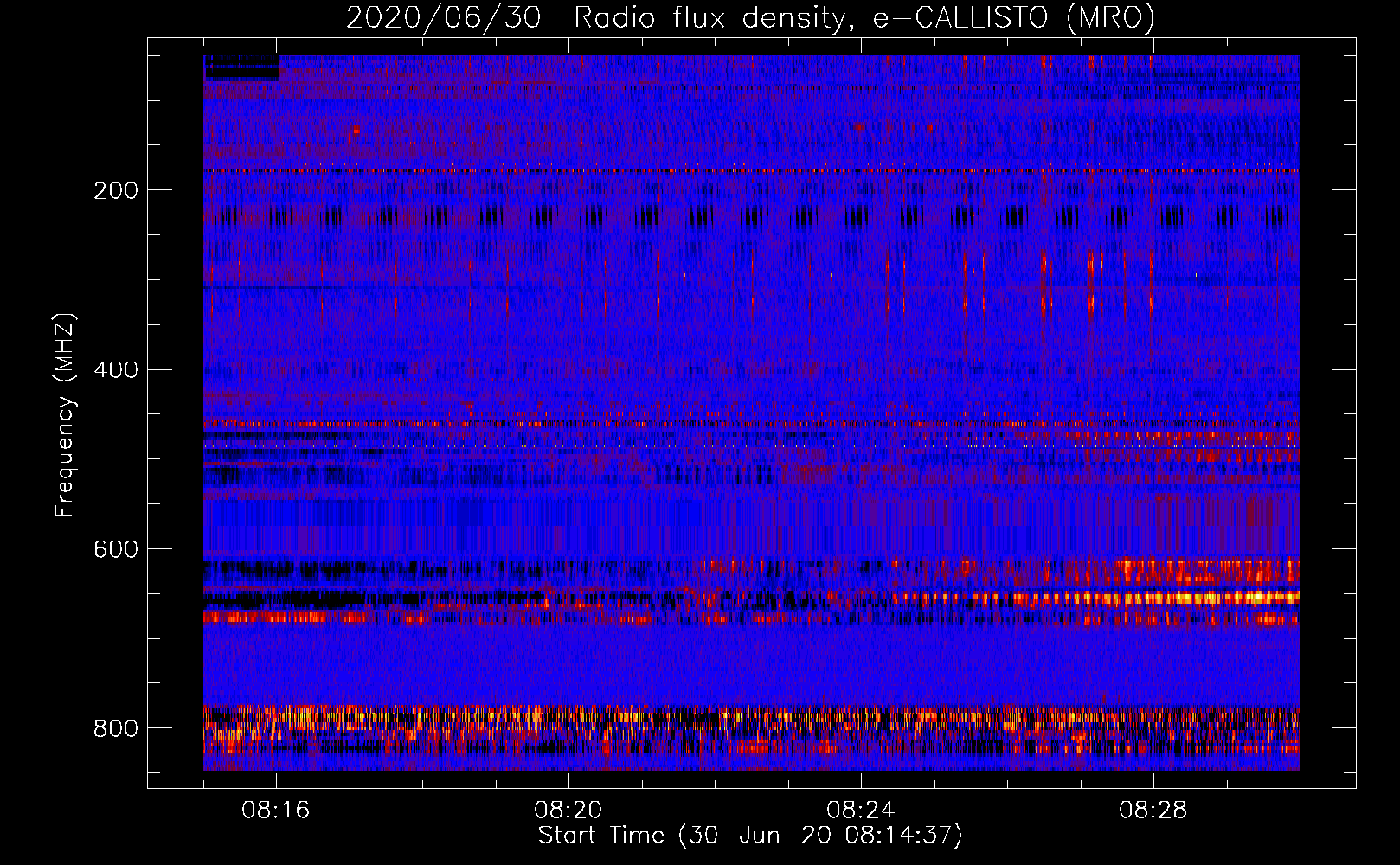This screenshot has height=865, width=1400.
Task: Click the 800 frequency tick label
Action: click(115, 728)
